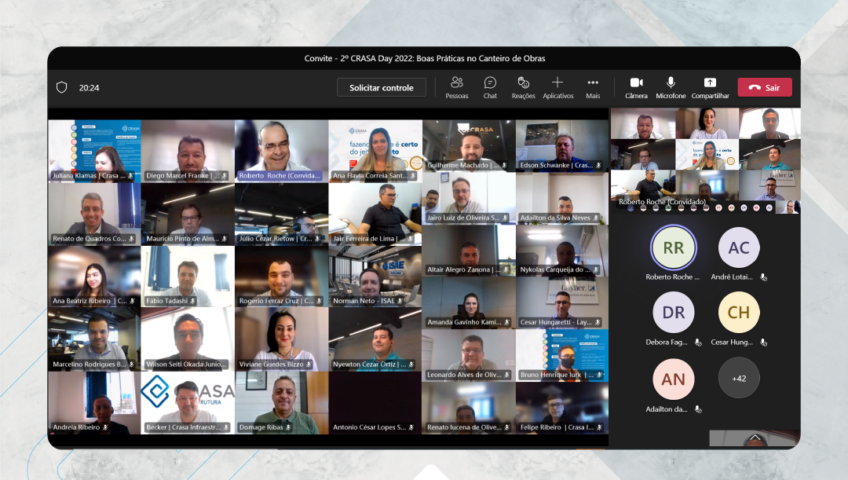848x480 pixels.
Task: Select the CH Cesar Hung avatar
Action: tap(739, 312)
